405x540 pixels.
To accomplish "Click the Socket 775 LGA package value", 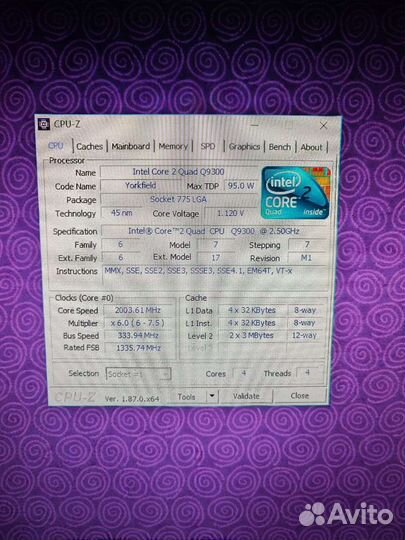I will (x=178, y=199).
